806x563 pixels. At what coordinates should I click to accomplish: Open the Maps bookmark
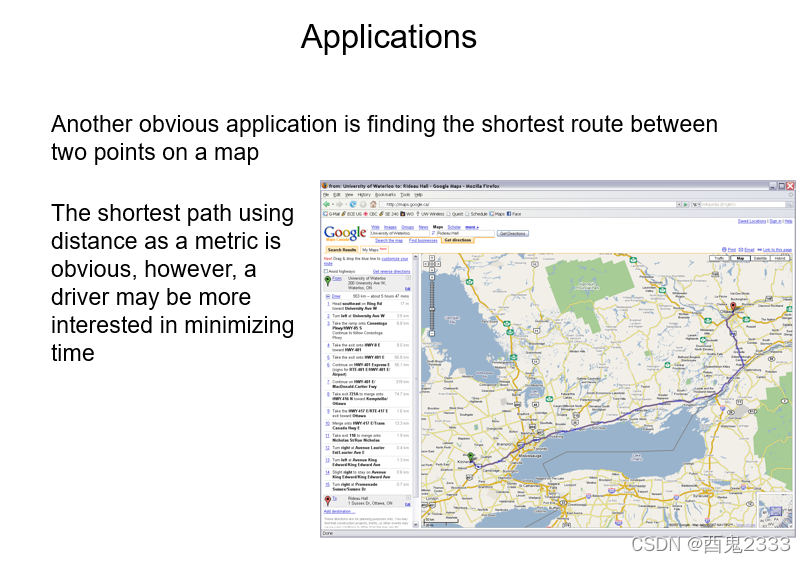(497, 214)
